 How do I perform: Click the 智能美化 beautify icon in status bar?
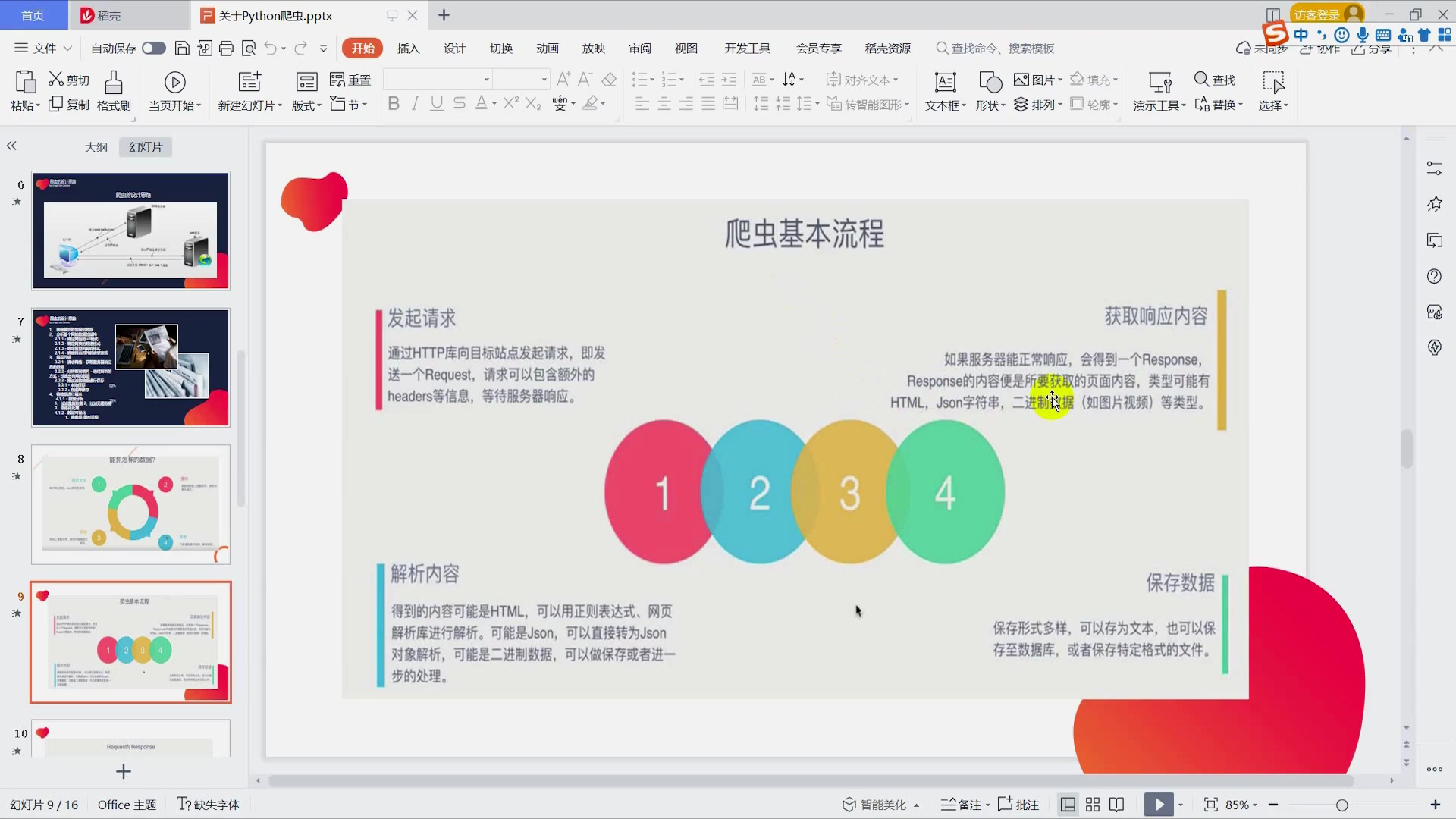tap(879, 804)
